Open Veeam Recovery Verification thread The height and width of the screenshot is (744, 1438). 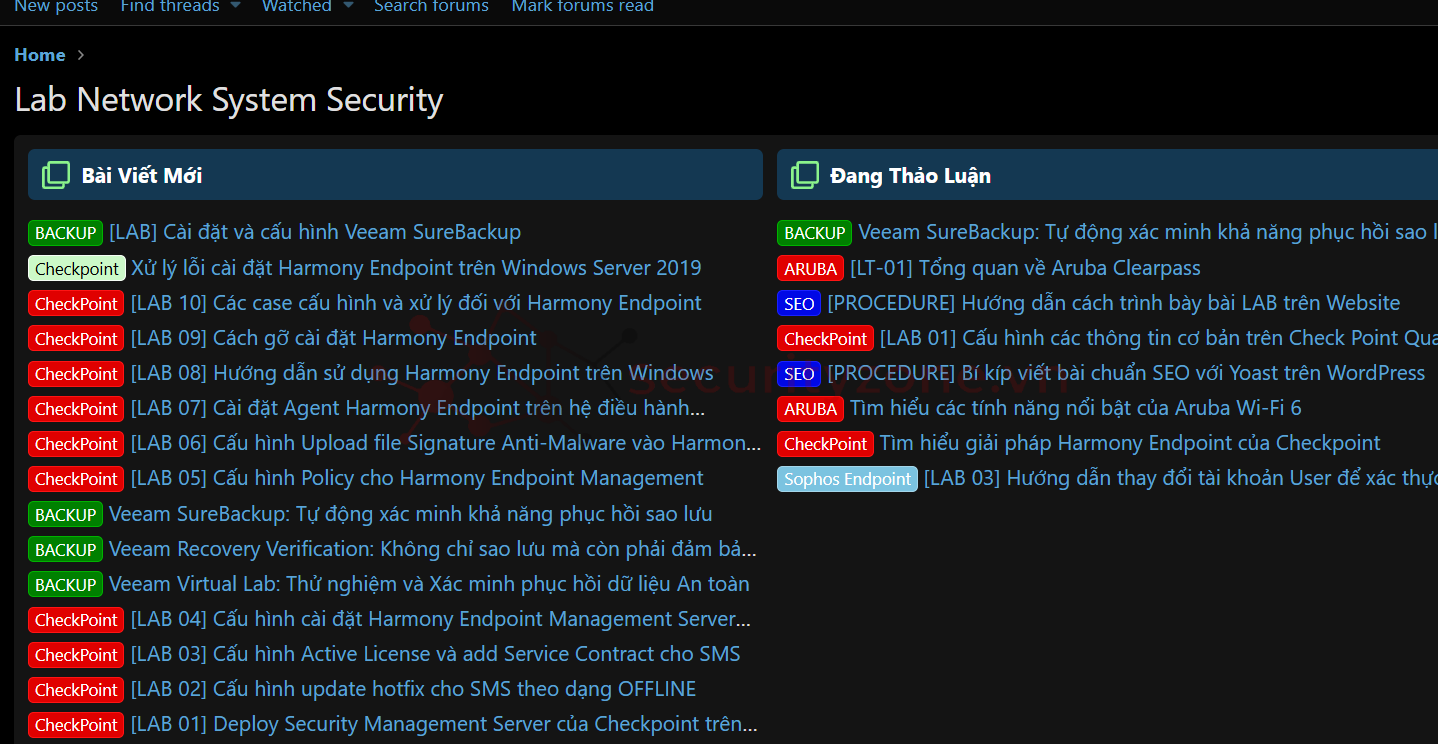pyautogui.click(x=433, y=549)
